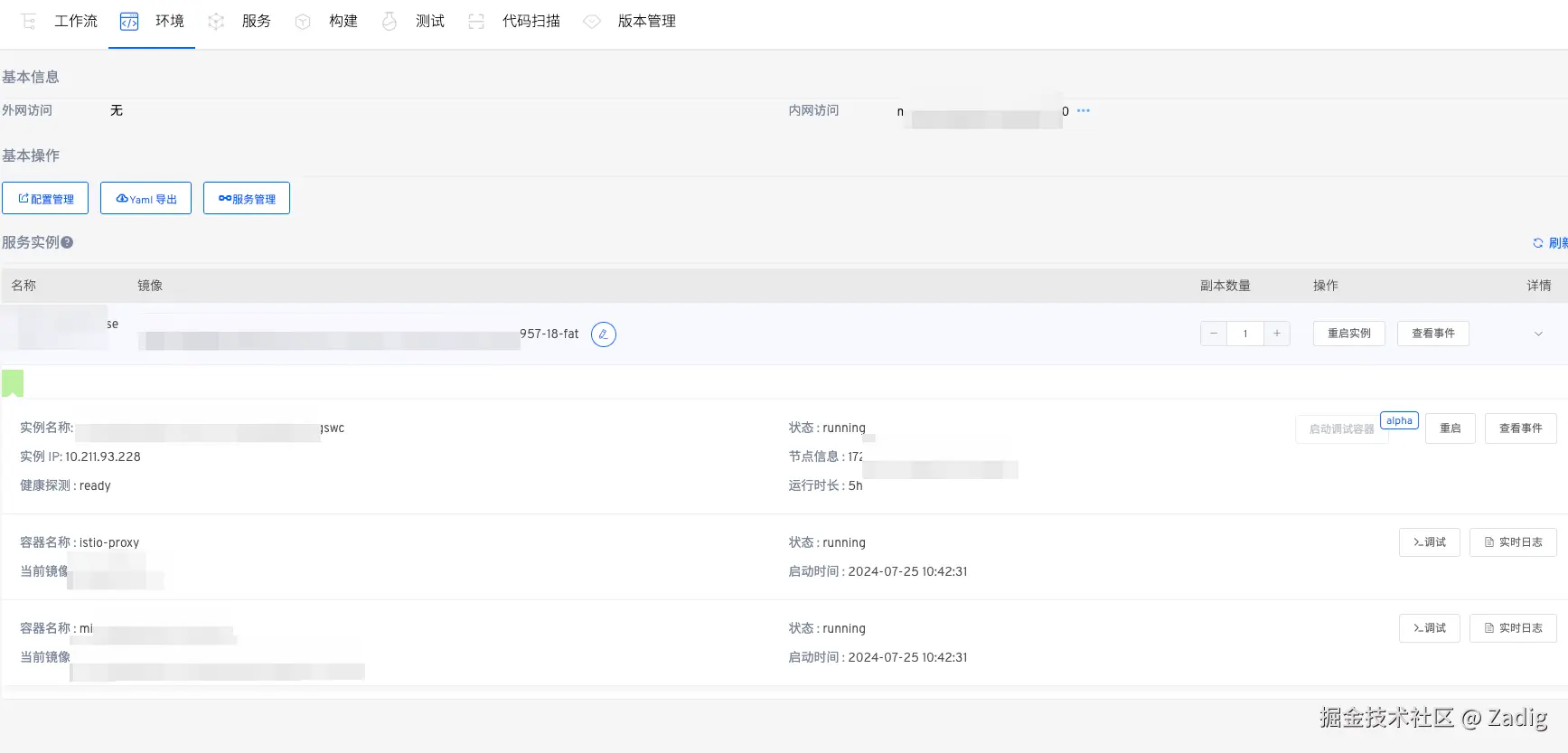
Task: Edit the image with the pencil icon
Action: tap(604, 334)
